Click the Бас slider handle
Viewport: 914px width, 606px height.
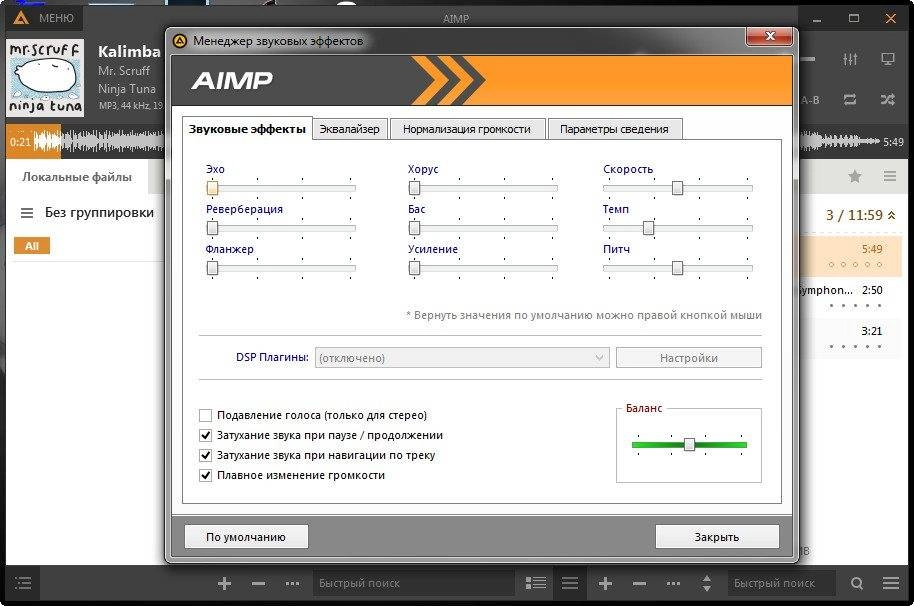coord(414,228)
